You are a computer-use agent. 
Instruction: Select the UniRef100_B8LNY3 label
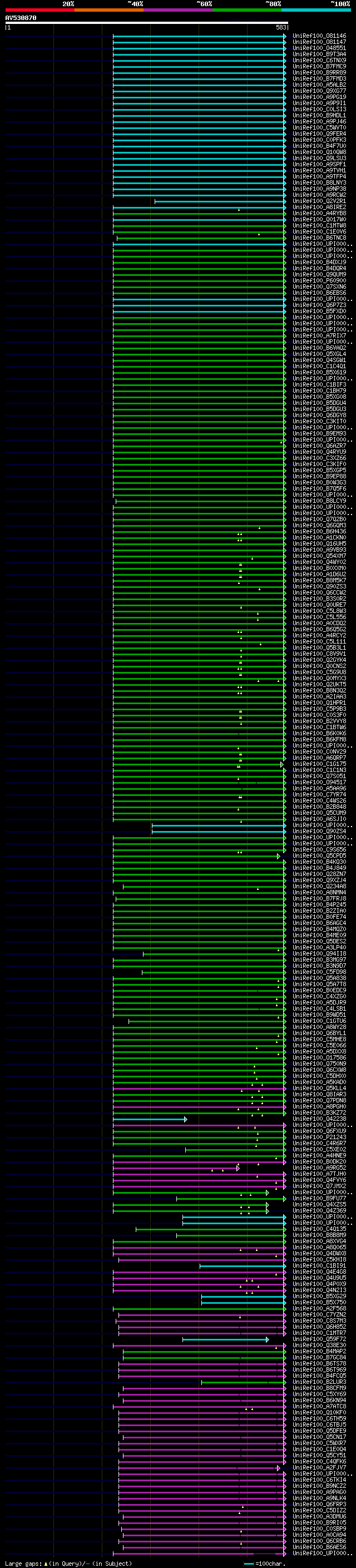tap(319, 182)
